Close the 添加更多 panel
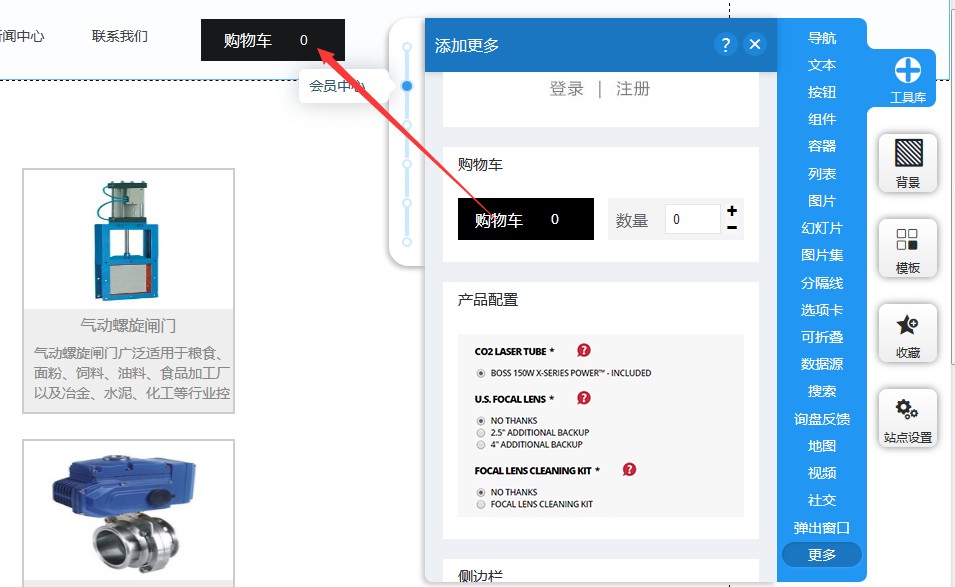Image resolution: width=955 pixels, height=587 pixels. point(755,44)
